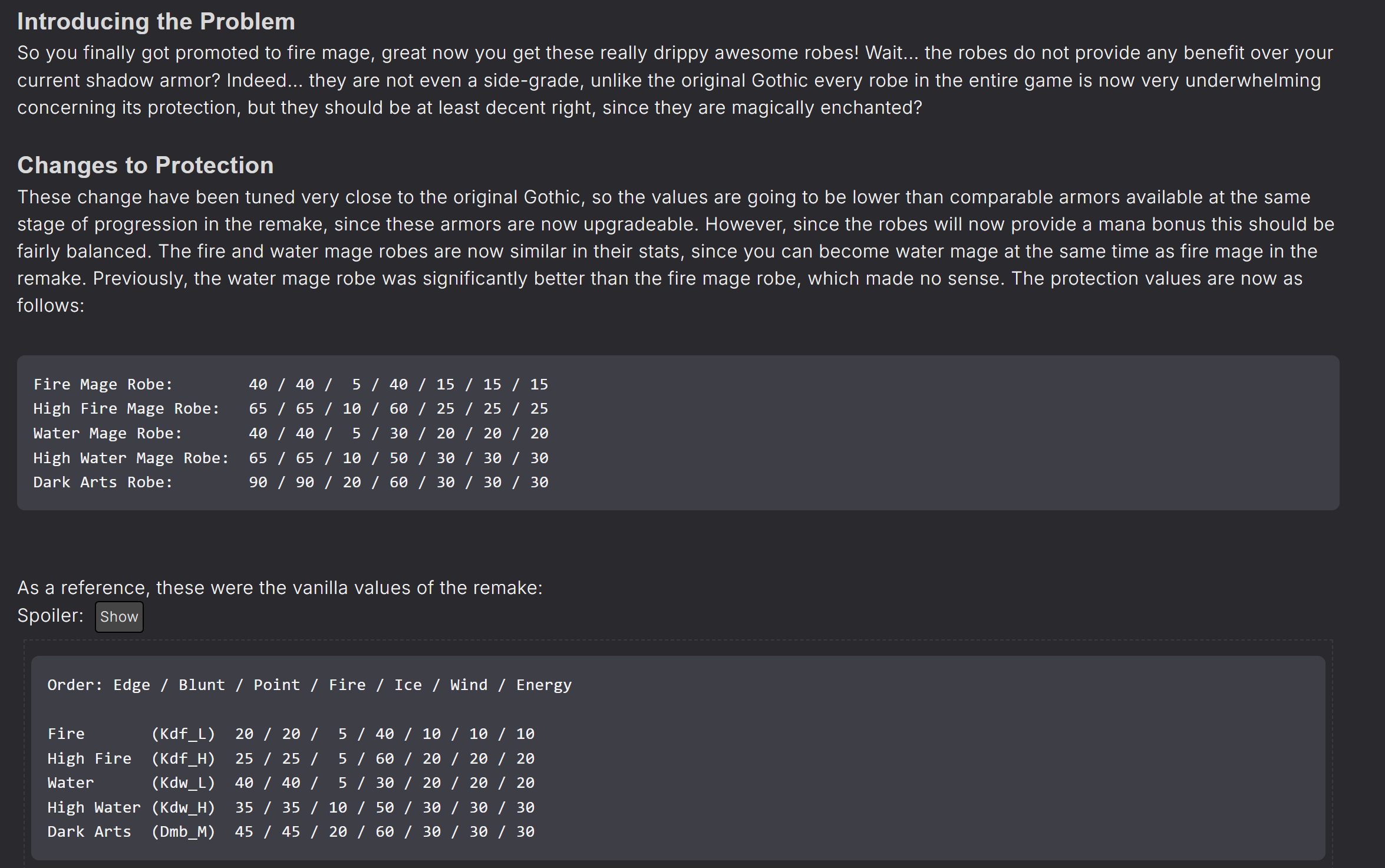Click inside the new protection values code block
This screenshot has height=868, width=1385.
tap(678, 433)
